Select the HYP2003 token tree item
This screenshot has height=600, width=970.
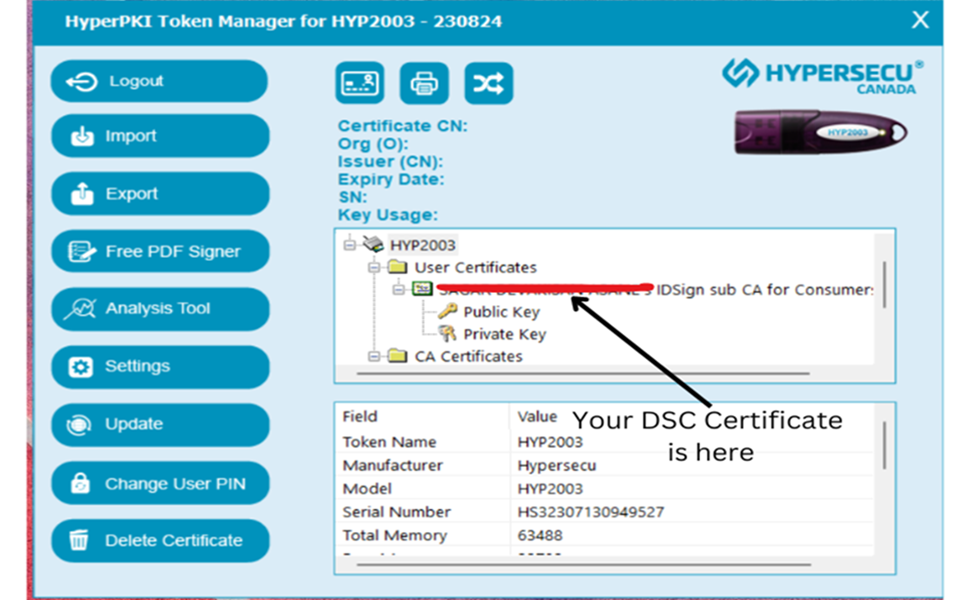coord(423,245)
